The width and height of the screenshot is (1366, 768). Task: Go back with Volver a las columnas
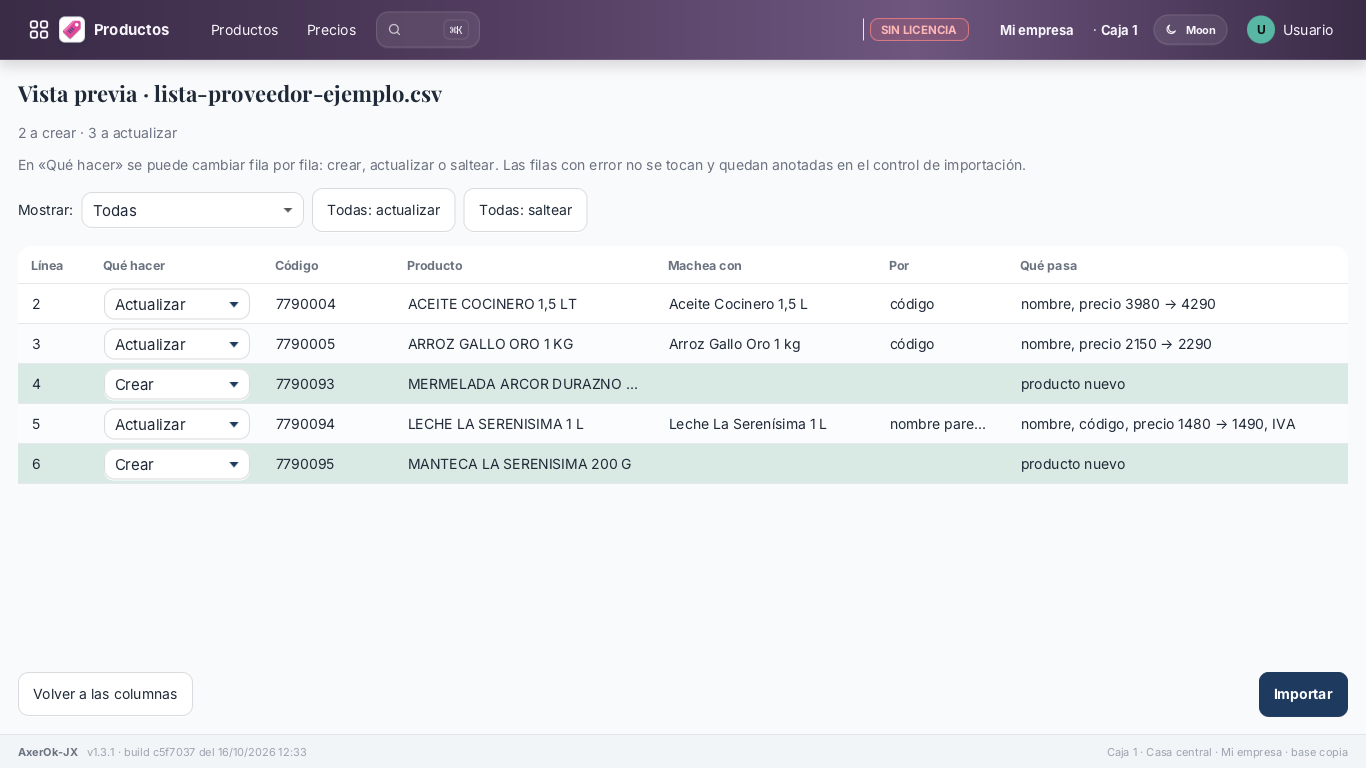105,694
